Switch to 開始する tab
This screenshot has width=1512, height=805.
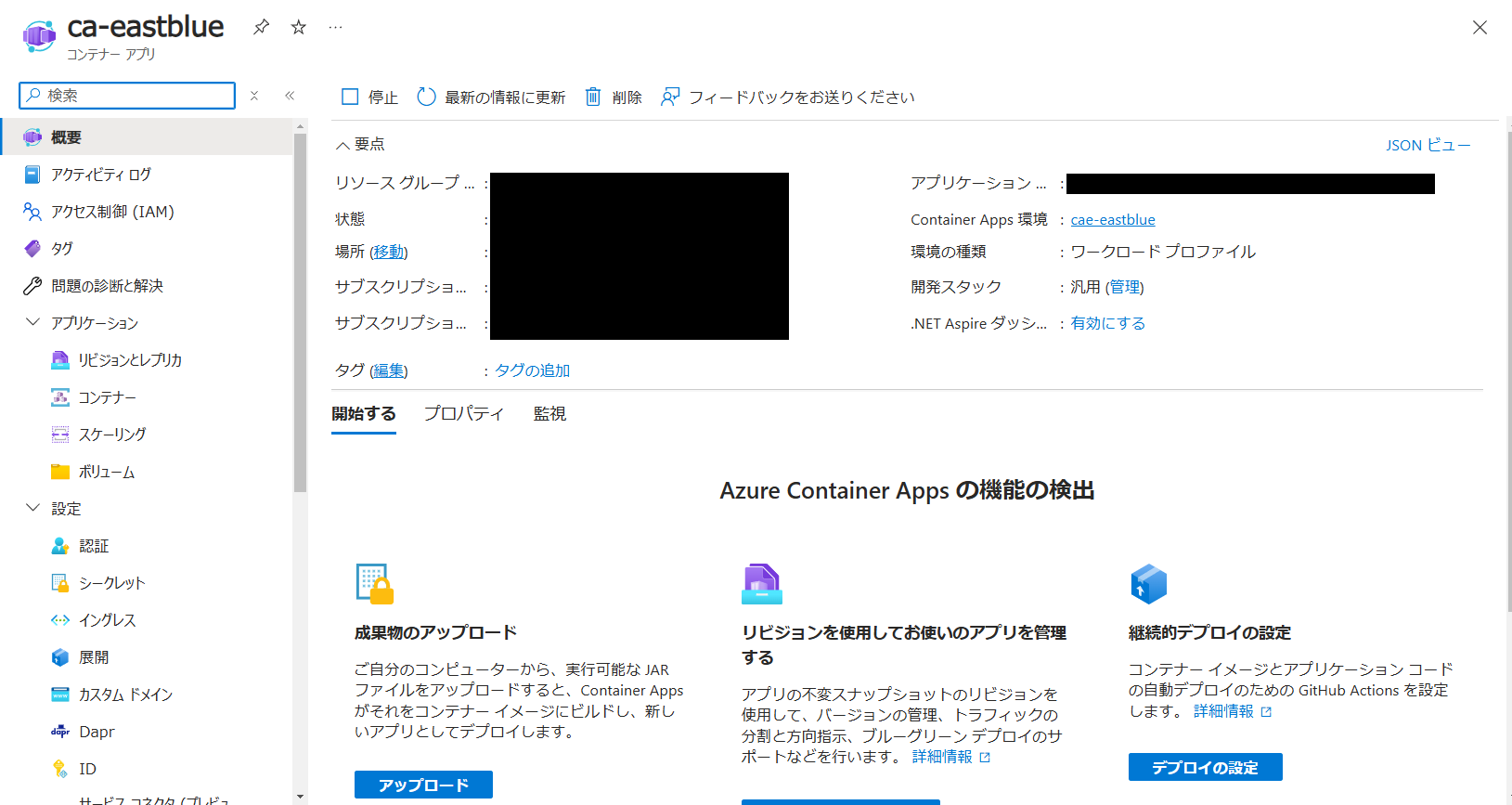tap(364, 414)
